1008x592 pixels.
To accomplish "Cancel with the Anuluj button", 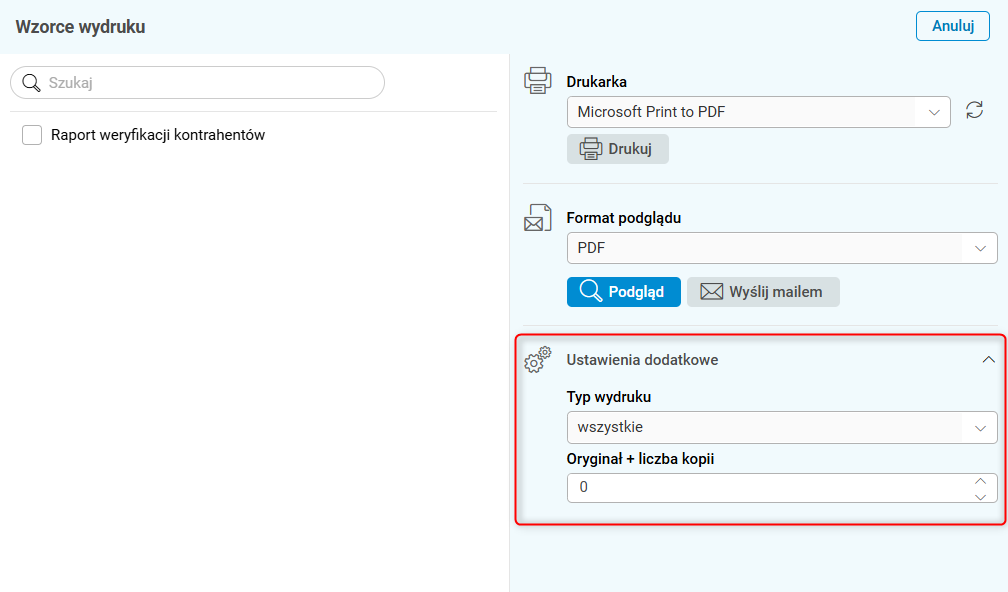I will pos(952,26).
